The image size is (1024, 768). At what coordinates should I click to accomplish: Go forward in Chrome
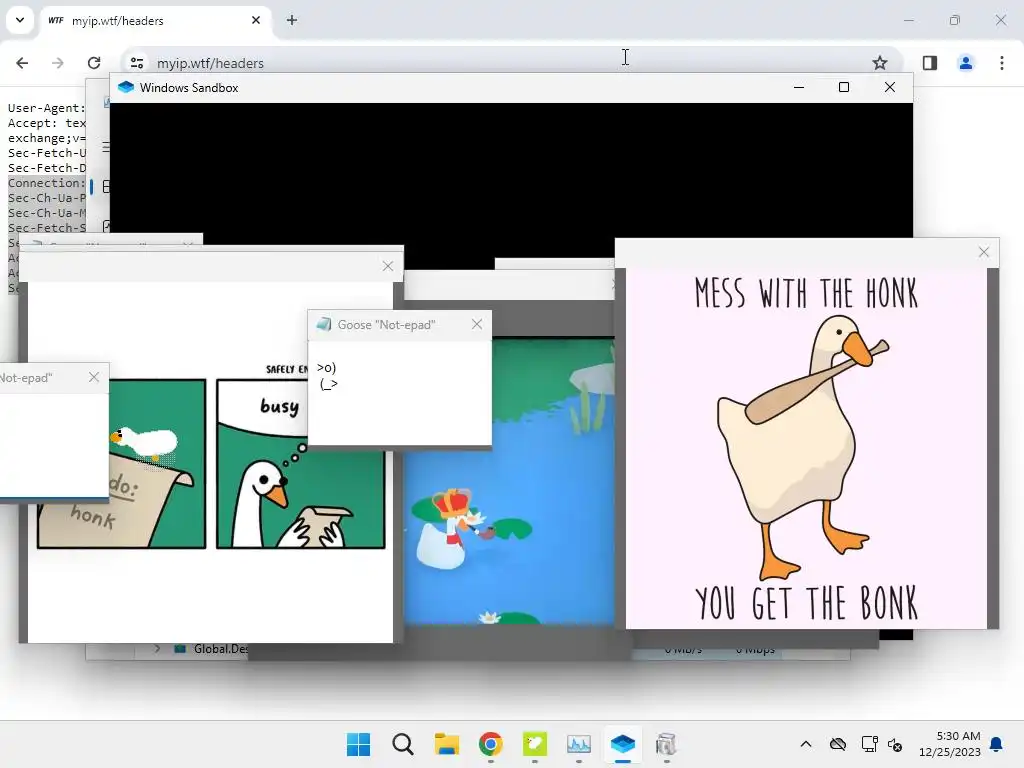tap(58, 63)
